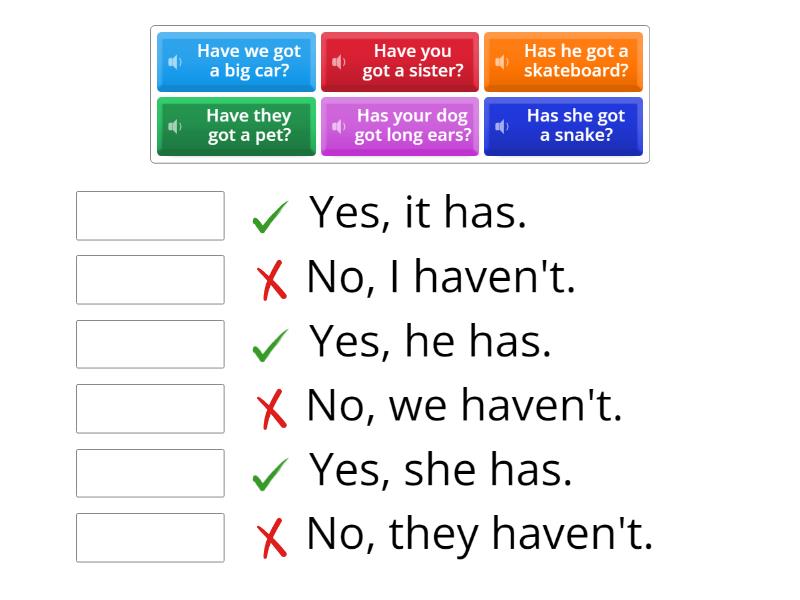Screen dimensions: 800x600
Task: Click the red X next to 'No, we haven't.'
Action: (x=268, y=406)
